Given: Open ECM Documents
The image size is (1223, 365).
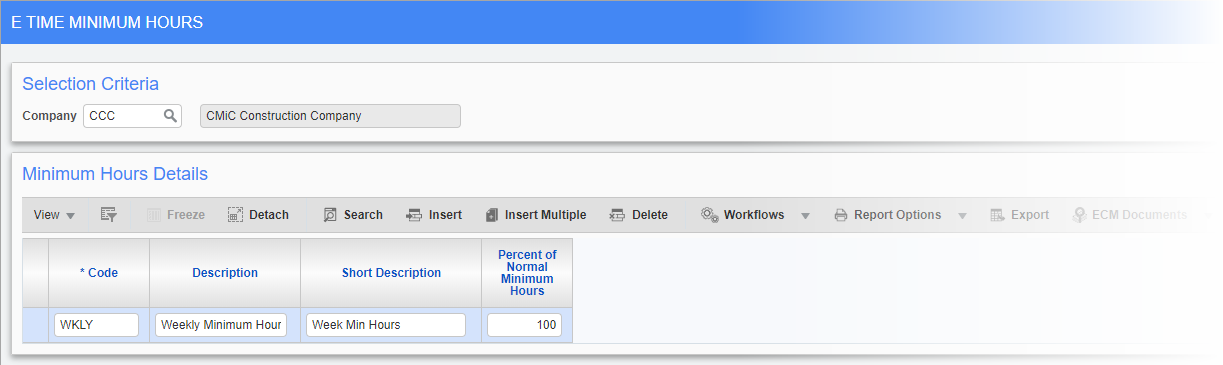Looking at the screenshot, I should click(1129, 215).
